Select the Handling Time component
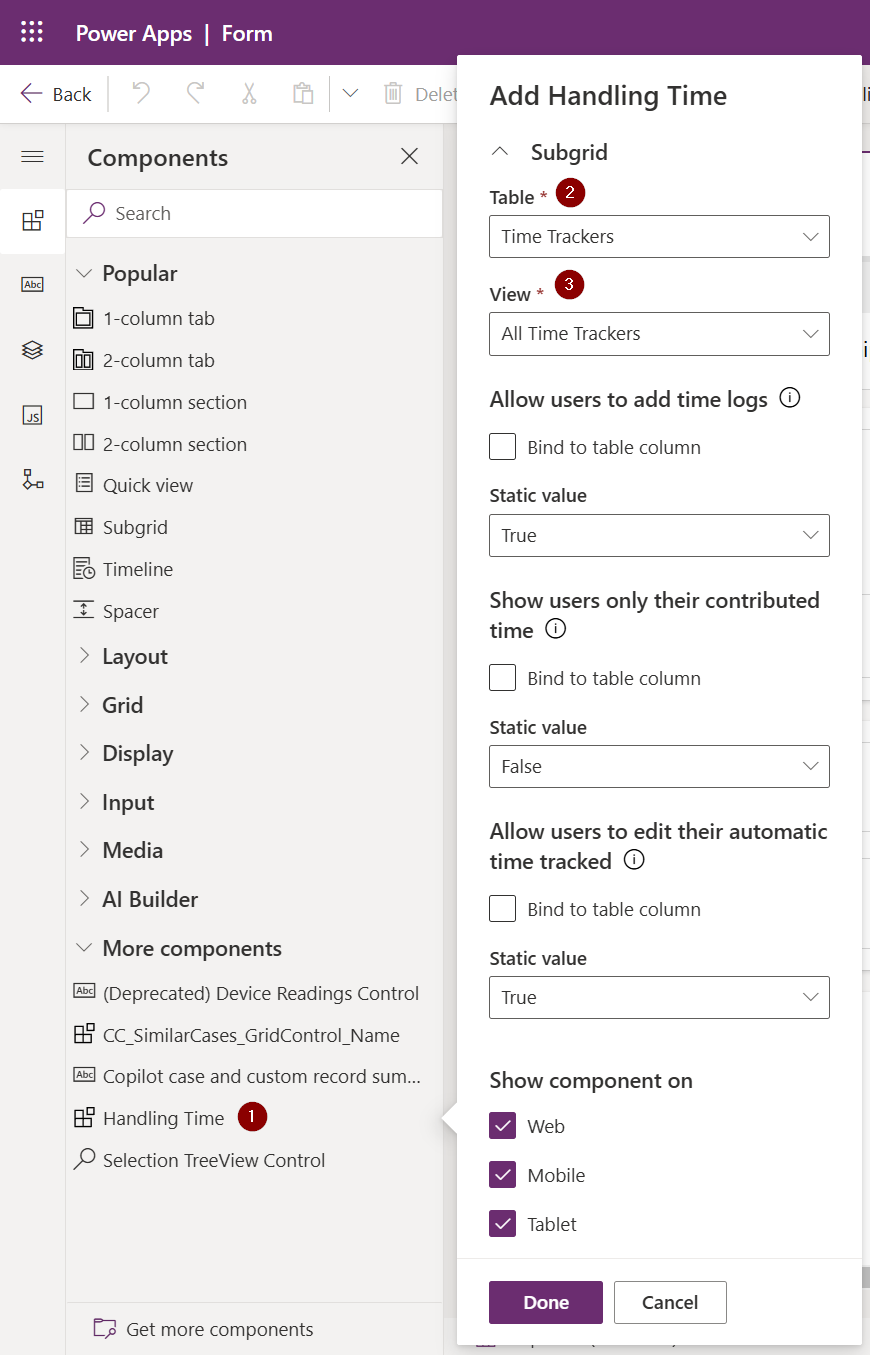 [163, 1118]
